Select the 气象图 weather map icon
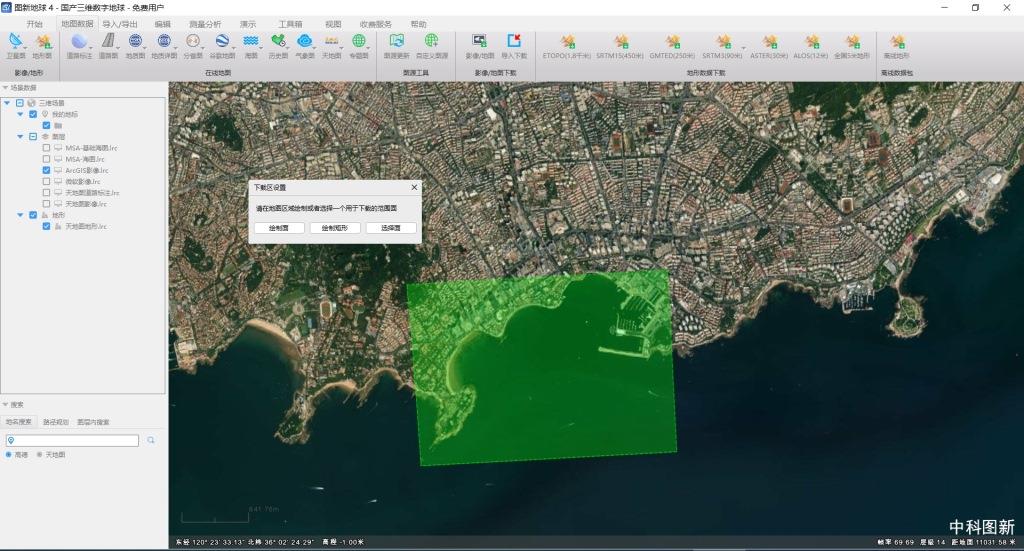Image resolution: width=1024 pixels, height=551 pixels. [304, 41]
